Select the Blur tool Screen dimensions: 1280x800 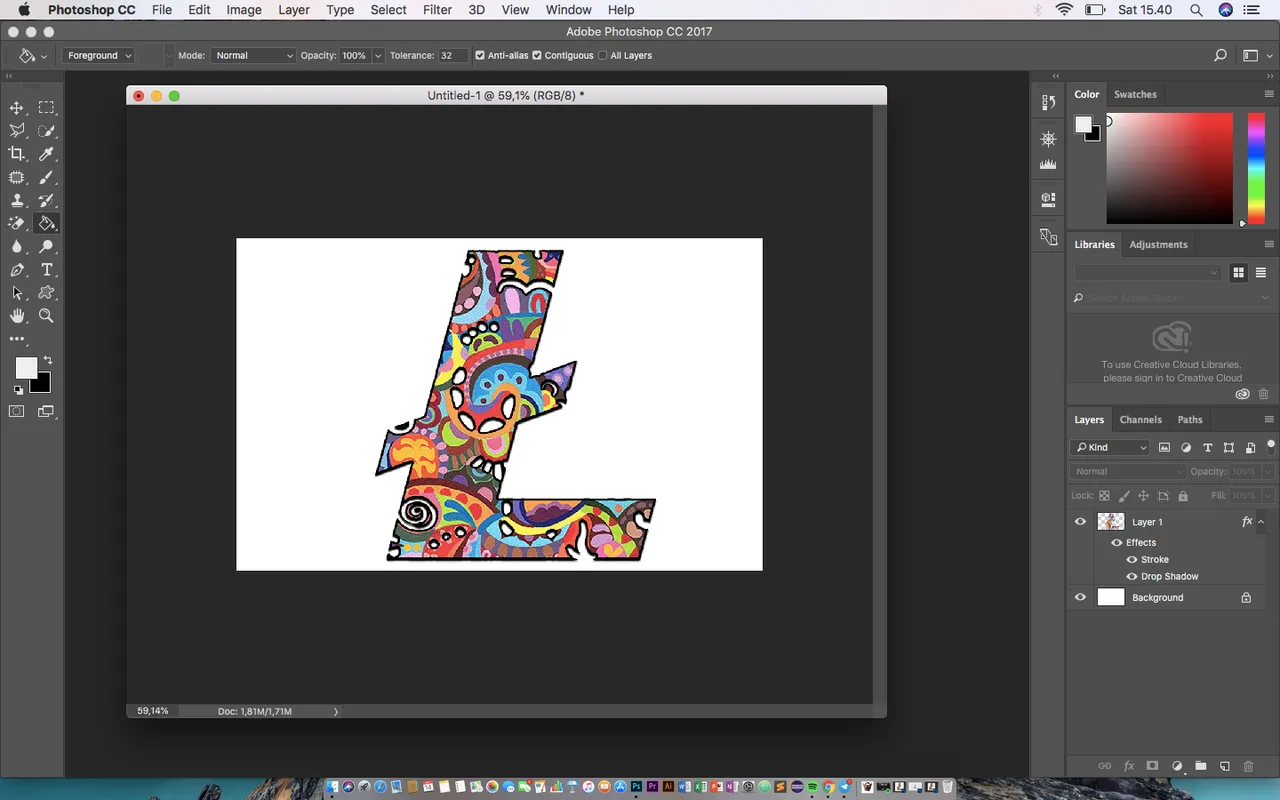coord(17,246)
